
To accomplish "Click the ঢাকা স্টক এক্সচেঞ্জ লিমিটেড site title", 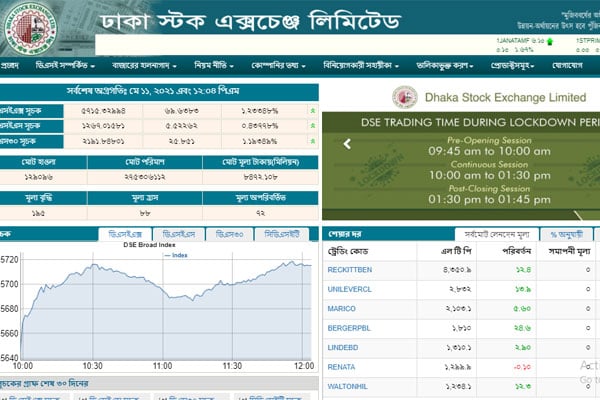I will click(251, 20).
